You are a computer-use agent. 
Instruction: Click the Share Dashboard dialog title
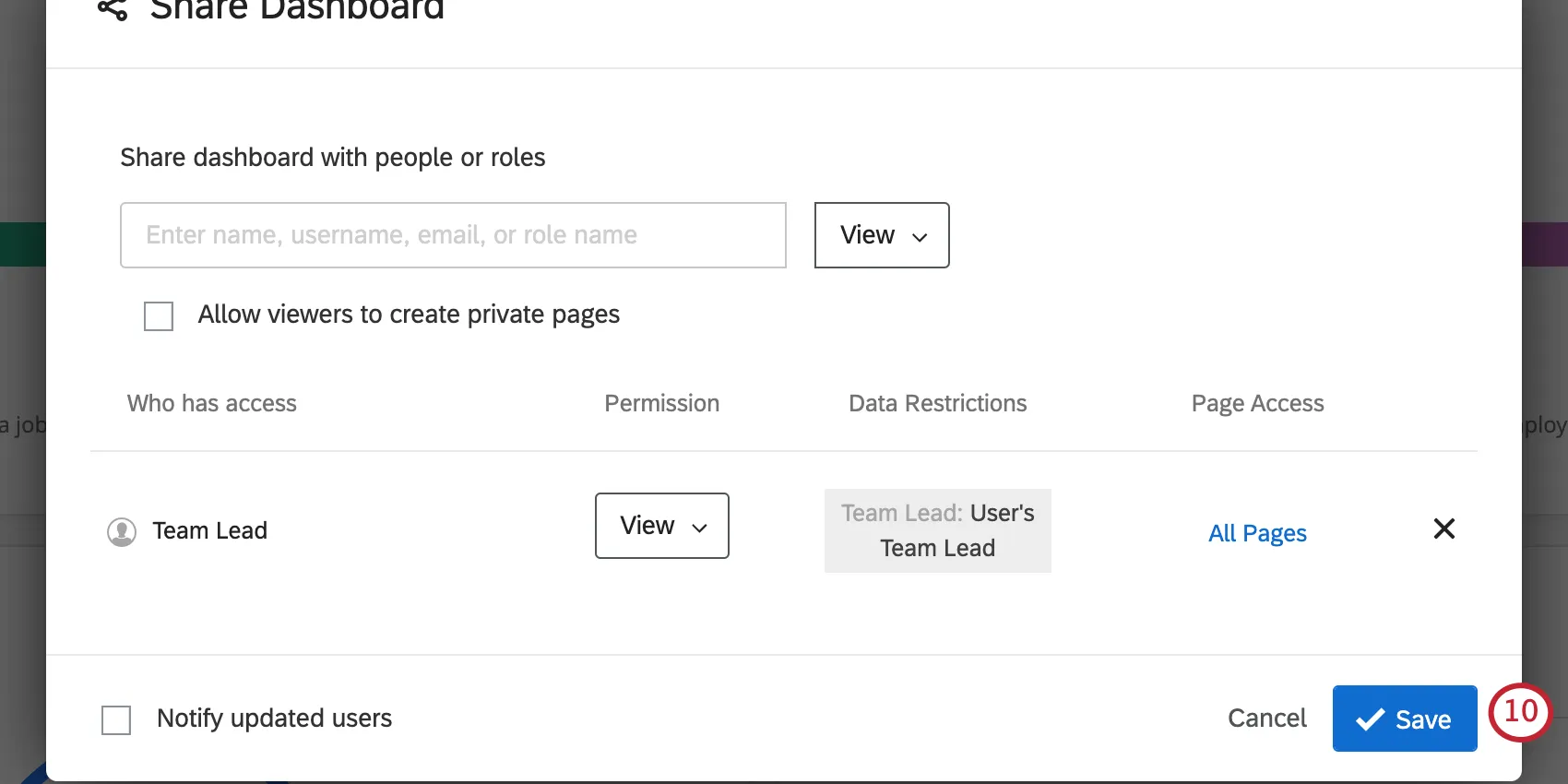click(x=297, y=9)
